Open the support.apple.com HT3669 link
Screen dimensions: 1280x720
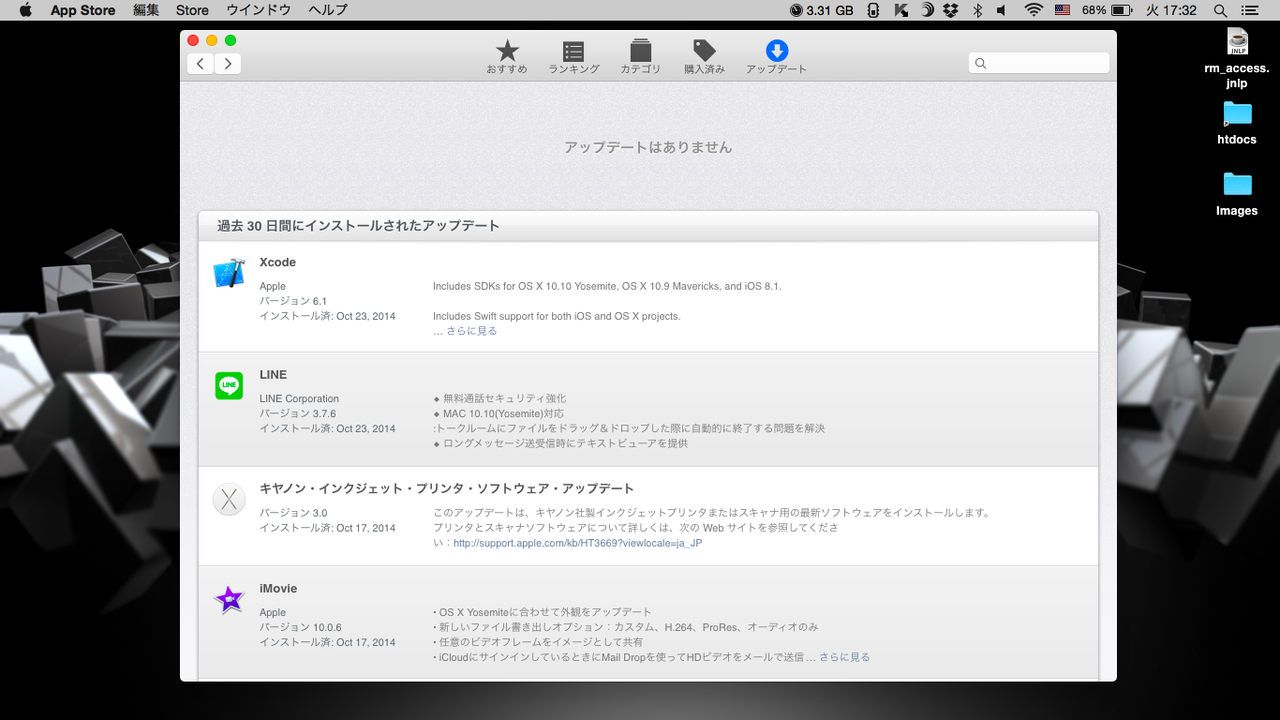point(578,543)
